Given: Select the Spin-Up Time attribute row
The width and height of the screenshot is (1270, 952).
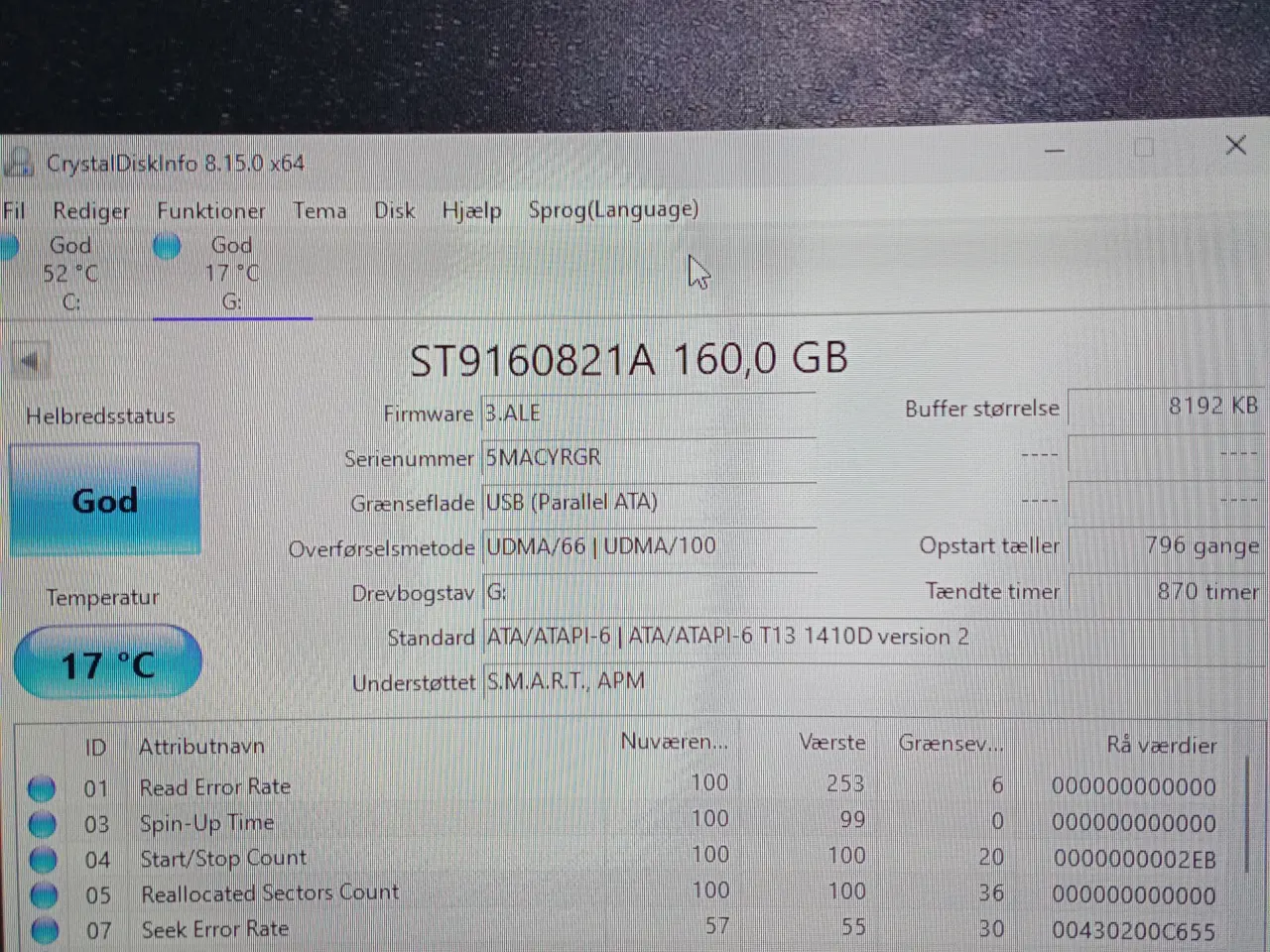Looking at the screenshot, I should [x=630, y=822].
